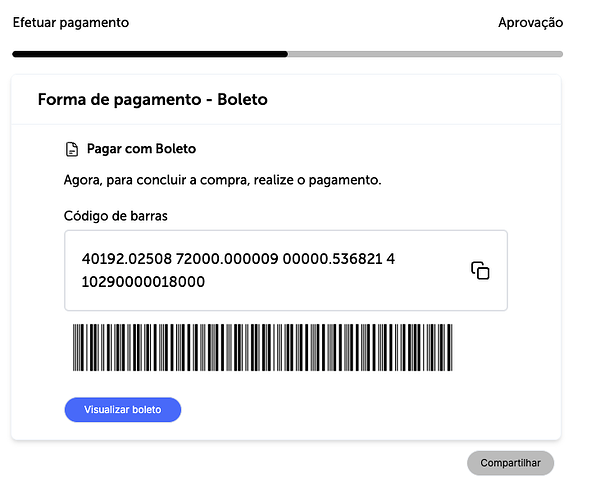Viewport: 590px width, 500px height.
Task: Click the Pagar com Boleto heading
Action: [x=141, y=149]
